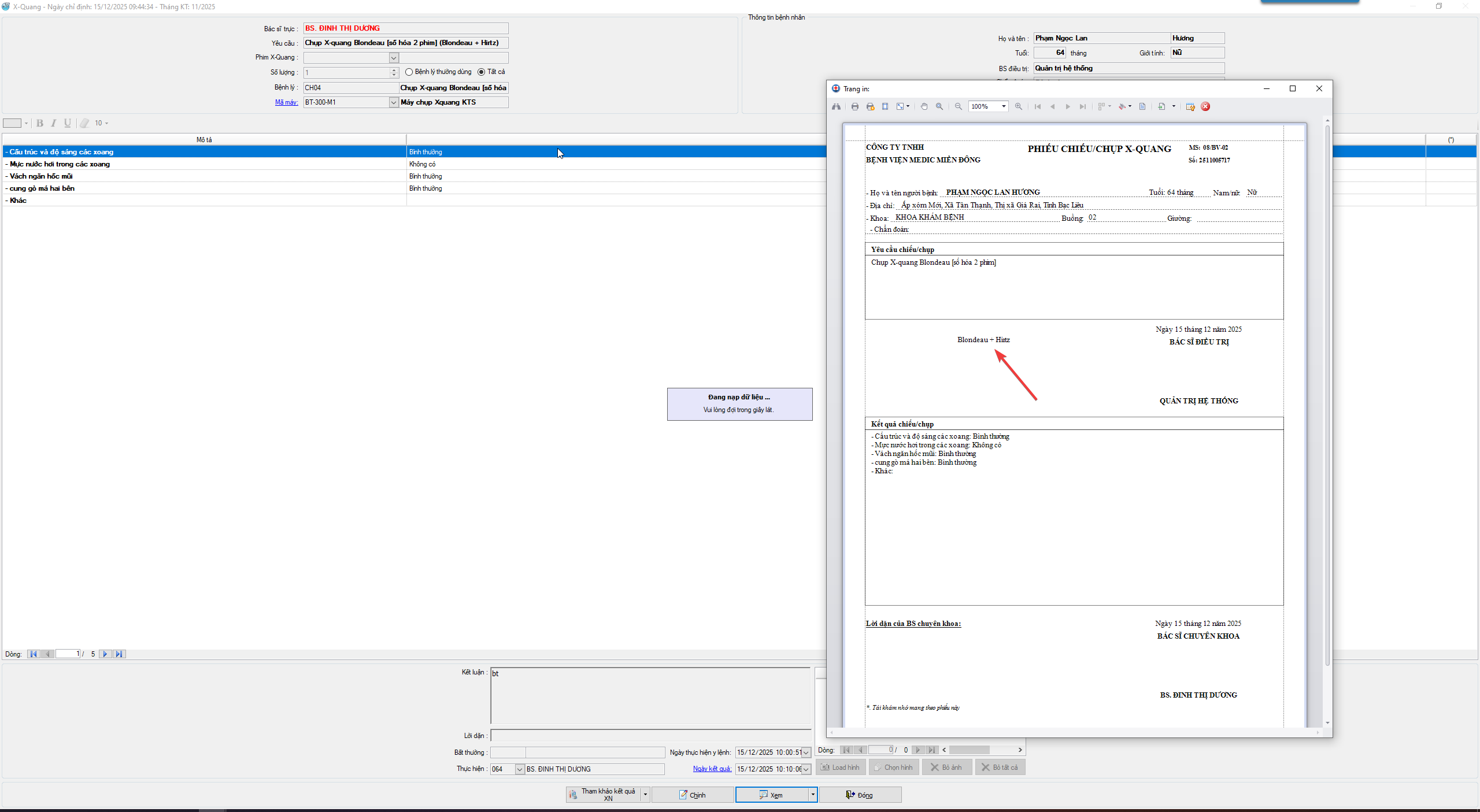
Task: Click the binoculars Find icon
Action: coord(836,106)
